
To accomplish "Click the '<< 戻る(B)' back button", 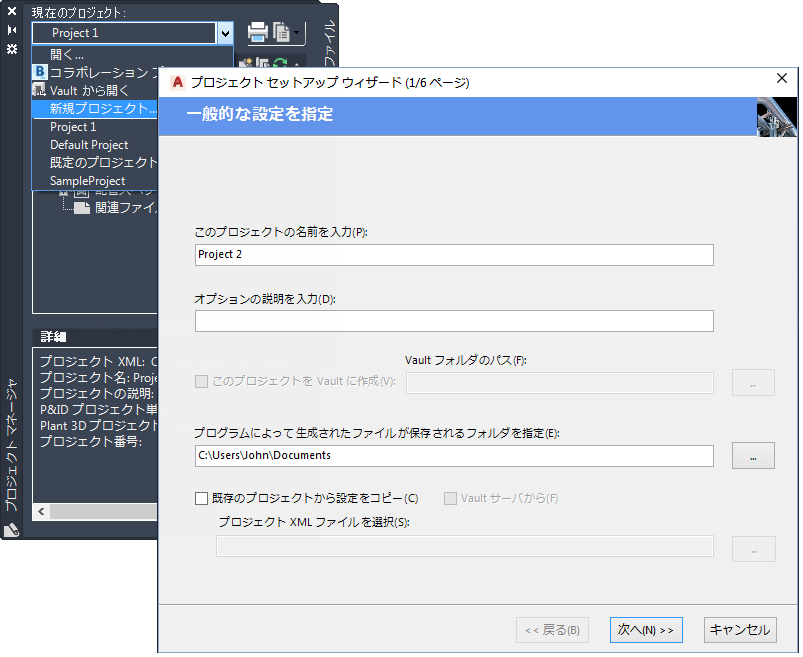I will 552,630.
